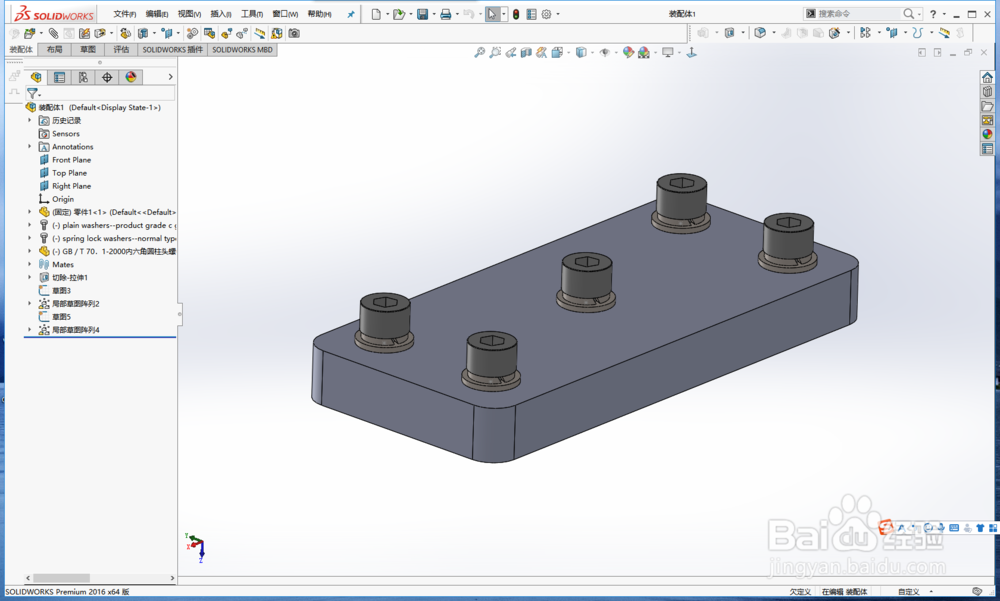Click the Zoom to Fit icon
Screen dimensions: 1000x601
click(x=480, y=52)
